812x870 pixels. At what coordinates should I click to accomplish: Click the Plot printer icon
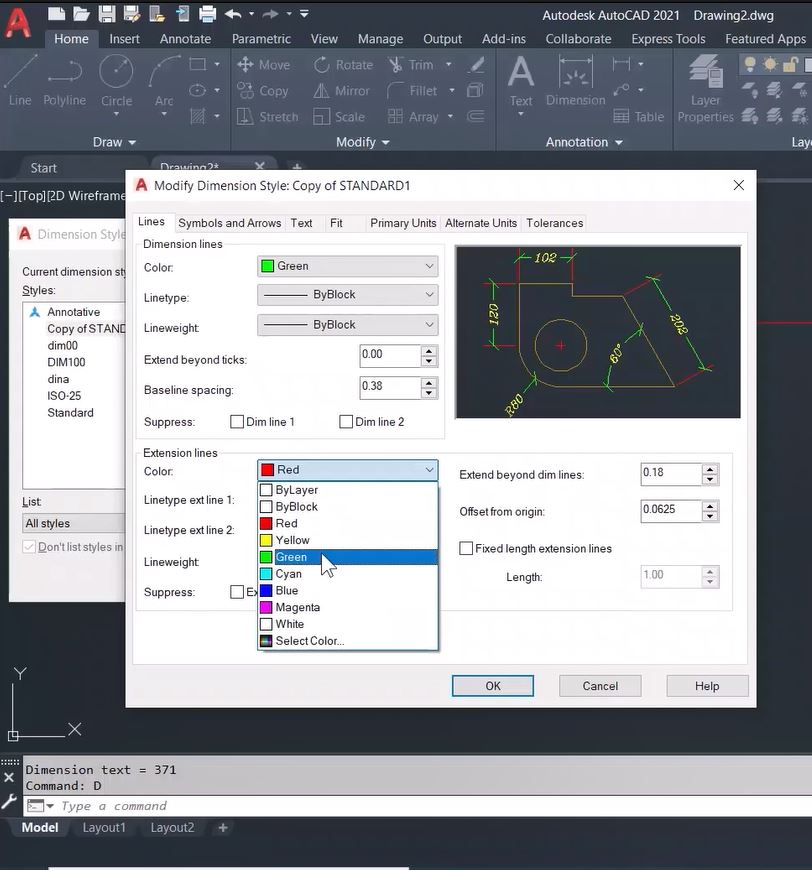pos(207,13)
